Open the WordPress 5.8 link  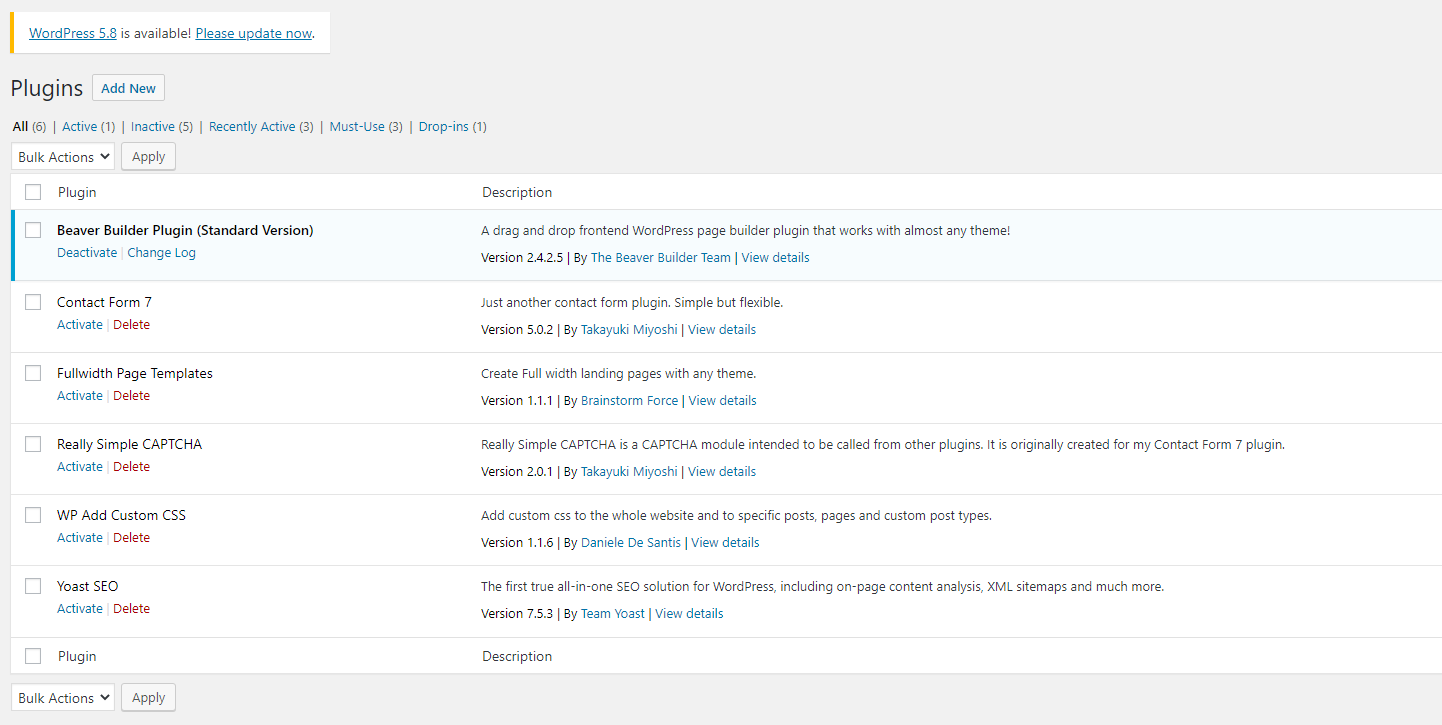(73, 33)
